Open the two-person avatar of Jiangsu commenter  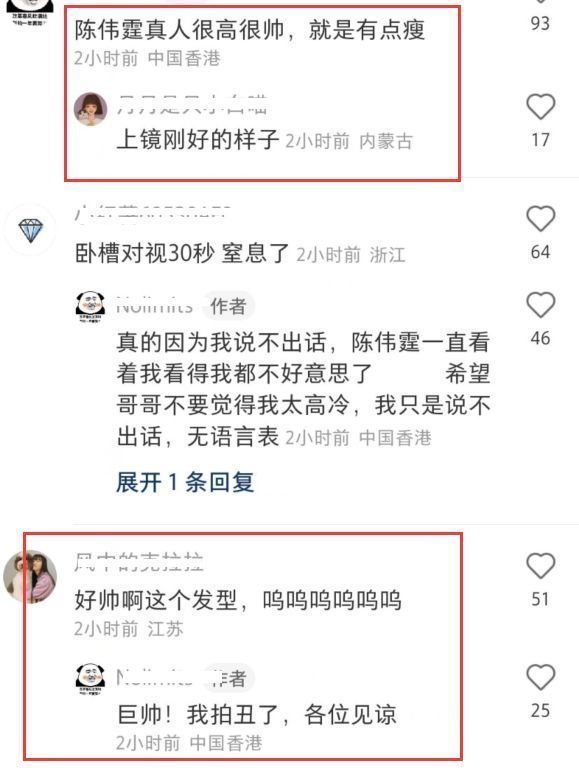[30, 576]
